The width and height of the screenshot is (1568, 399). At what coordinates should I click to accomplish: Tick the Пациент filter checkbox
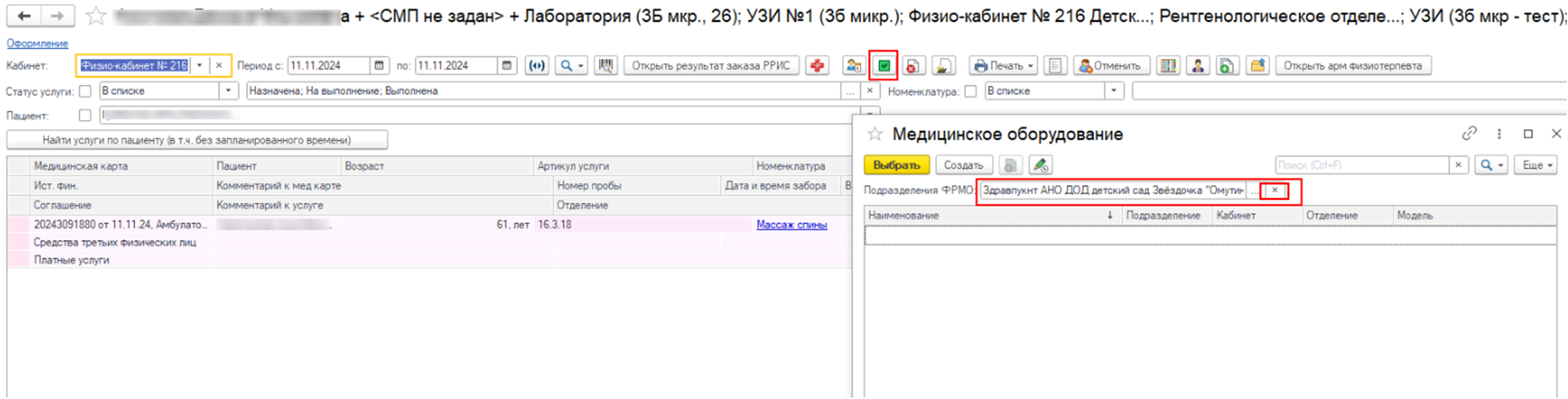[x=85, y=115]
